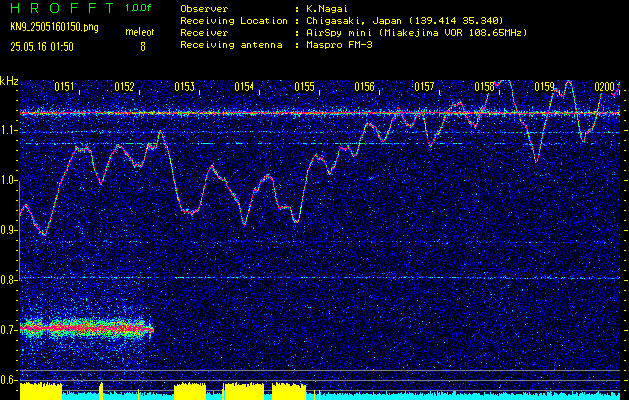Click the 0.8 frequency axis label
Viewport: 629px width, 400px height.
click(9, 280)
